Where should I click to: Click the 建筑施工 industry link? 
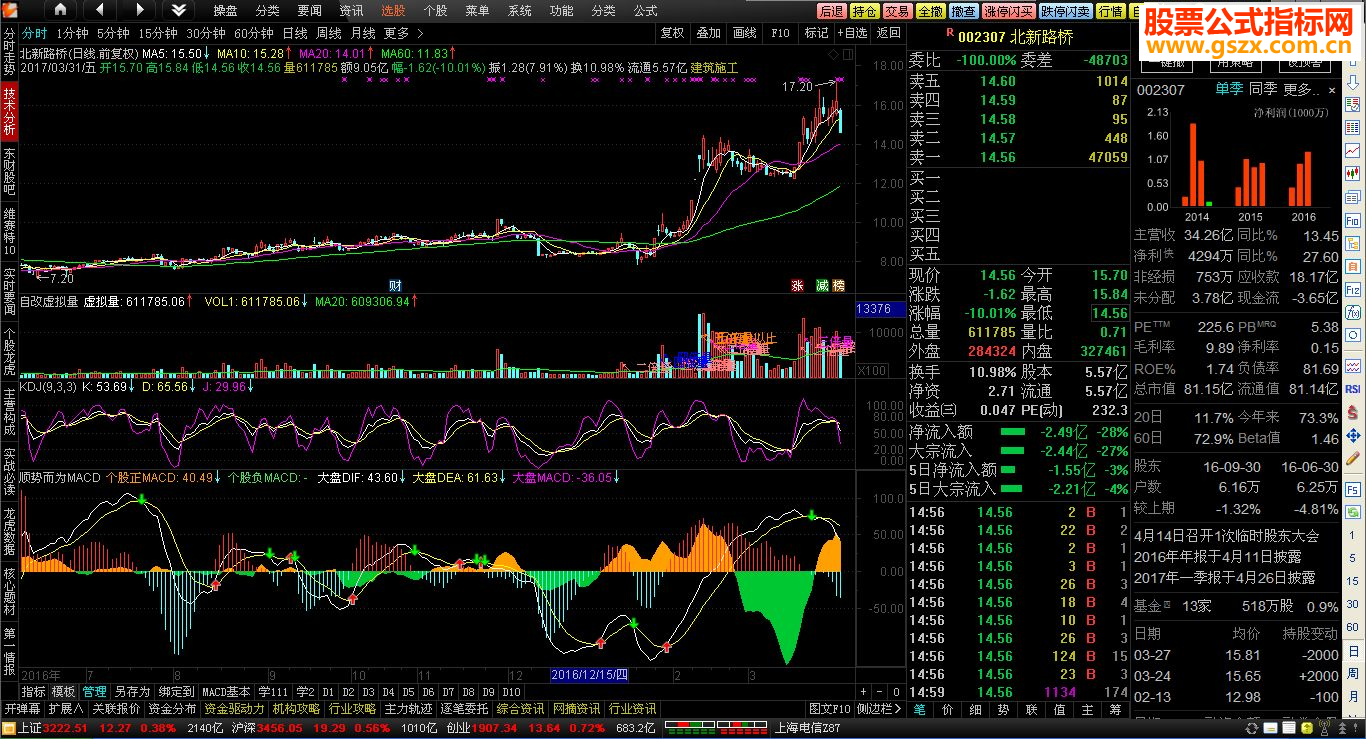(x=714, y=68)
